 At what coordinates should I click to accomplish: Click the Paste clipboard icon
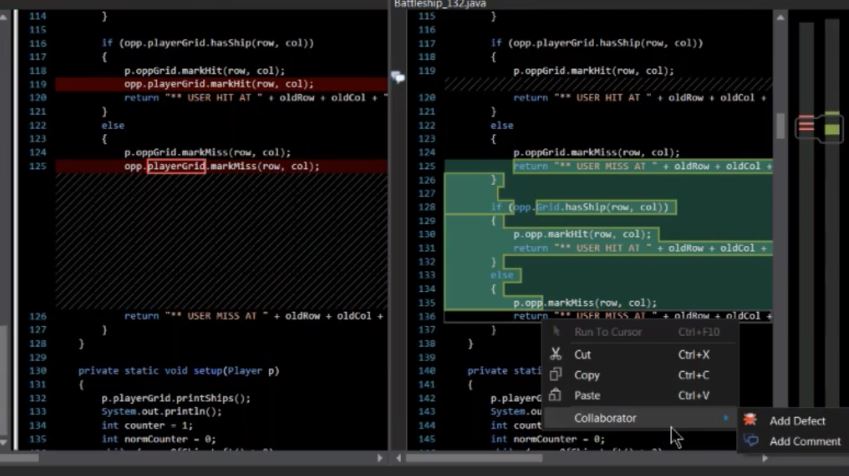[555, 395]
